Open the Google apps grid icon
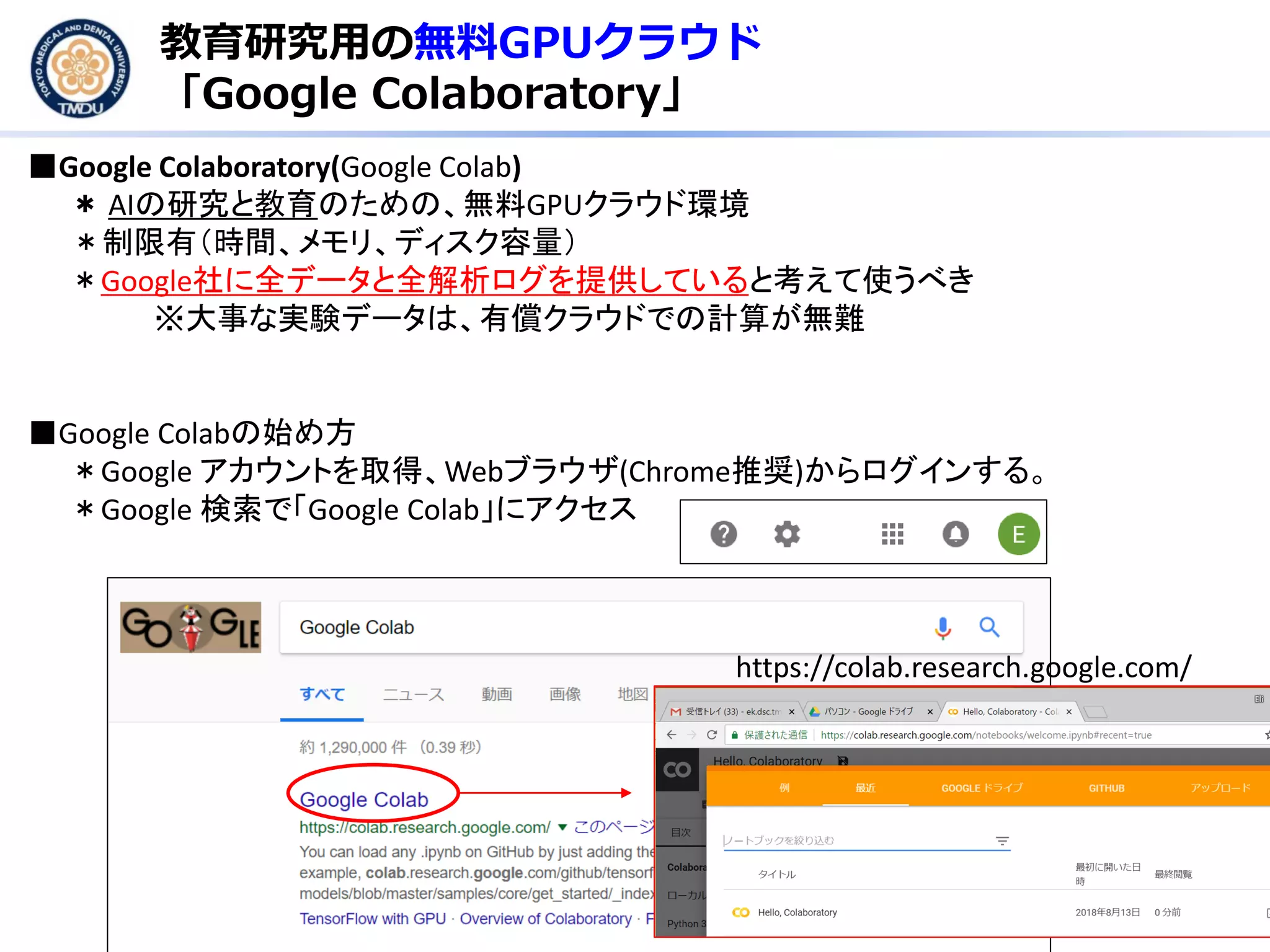Image resolution: width=1270 pixels, height=952 pixels. click(892, 534)
